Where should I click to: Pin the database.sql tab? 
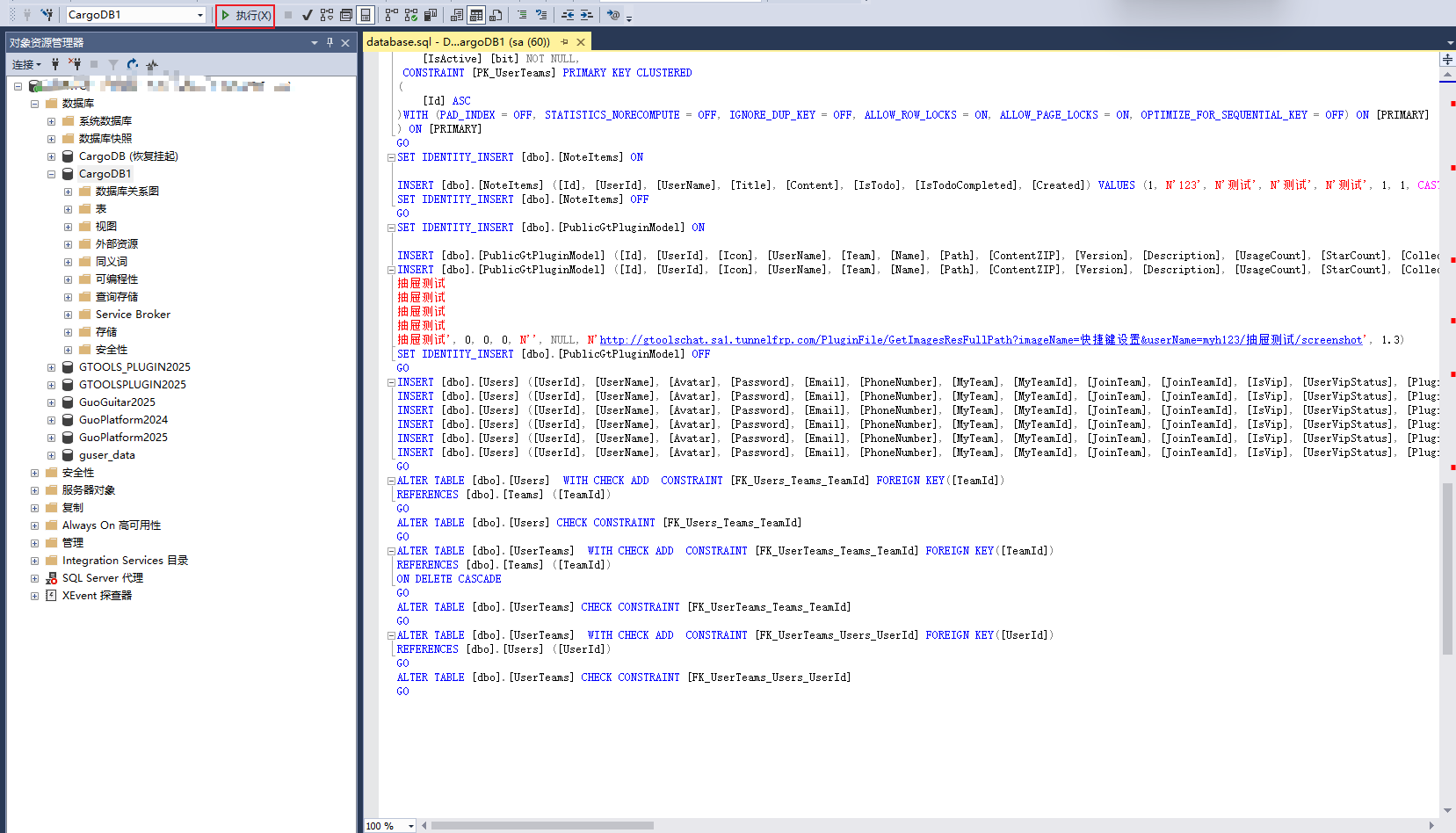564,41
